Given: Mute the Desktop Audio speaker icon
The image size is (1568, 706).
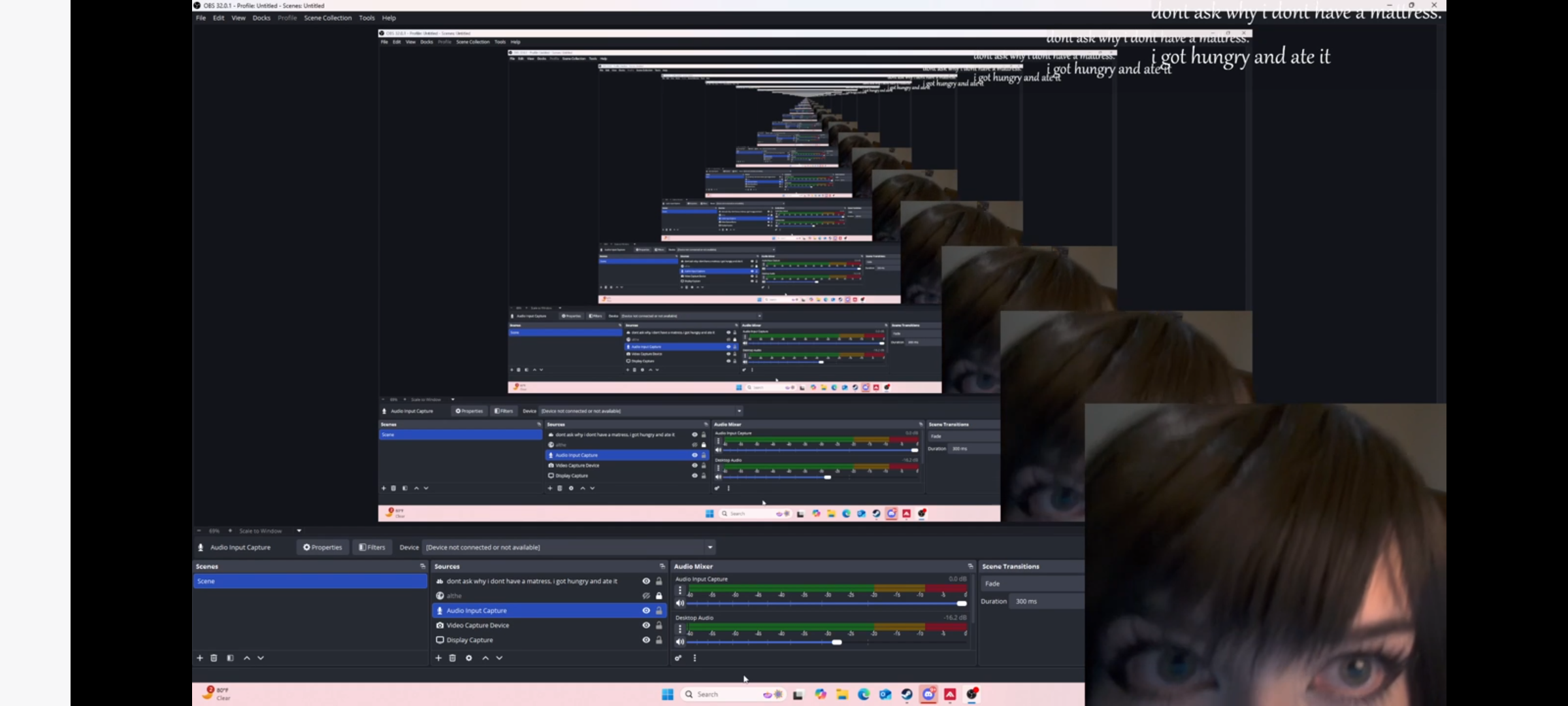Looking at the screenshot, I should (680, 642).
